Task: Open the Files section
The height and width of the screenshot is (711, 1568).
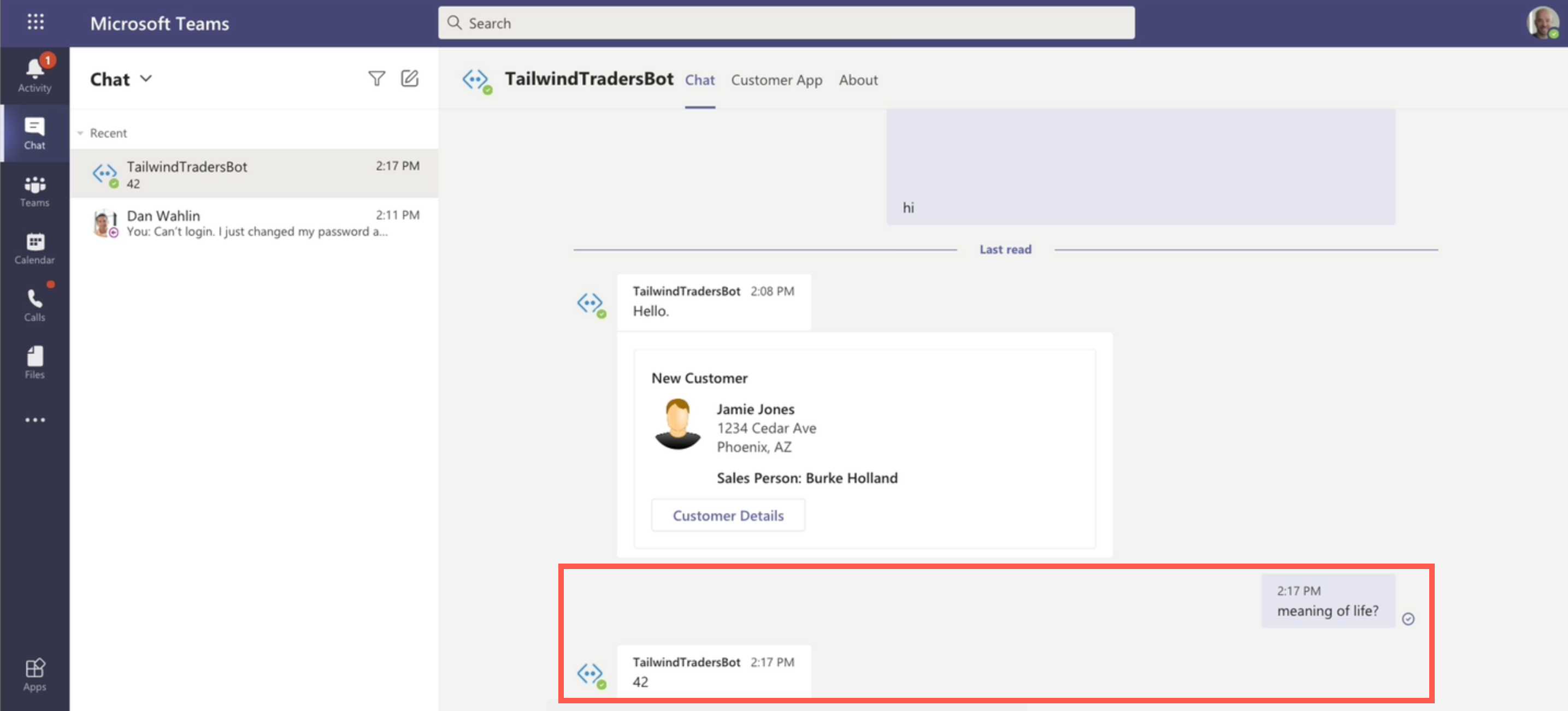Action: [x=35, y=363]
